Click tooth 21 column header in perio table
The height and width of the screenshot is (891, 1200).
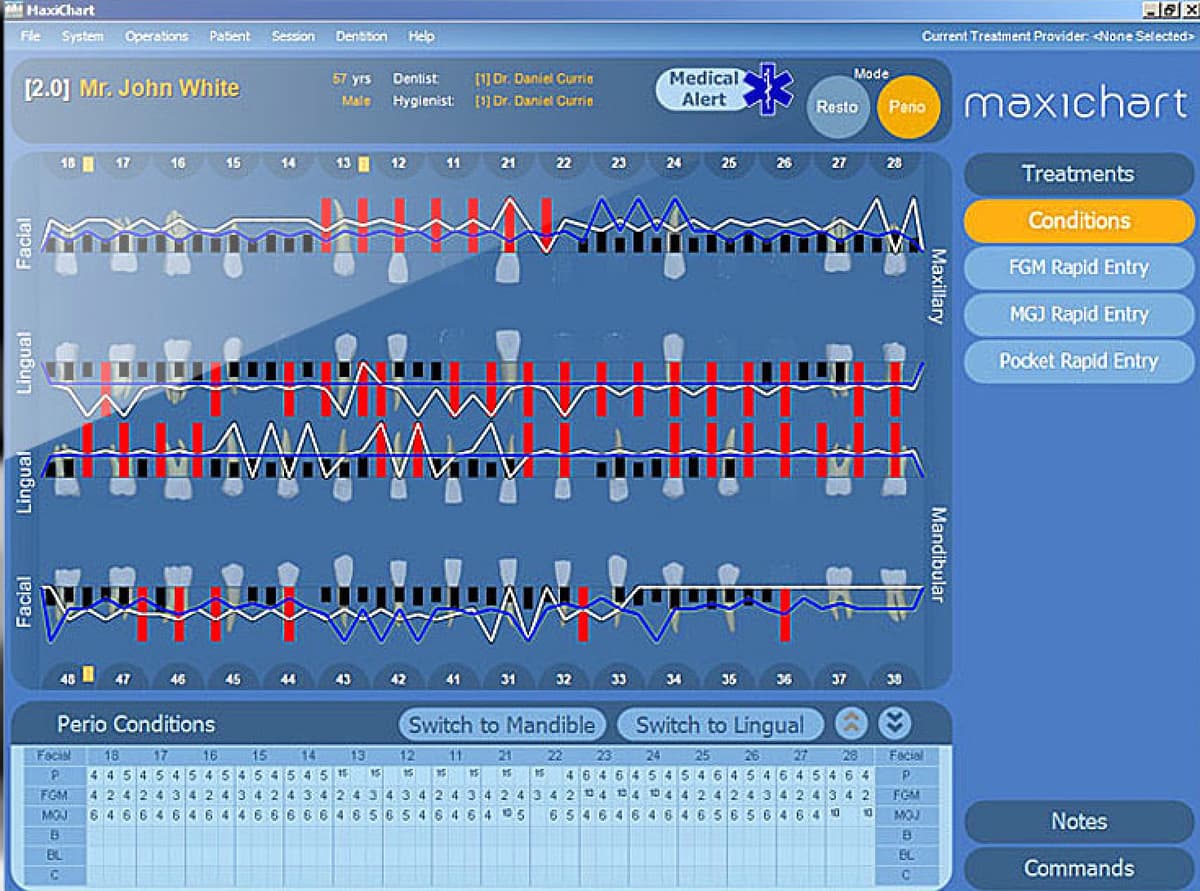pos(505,756)
